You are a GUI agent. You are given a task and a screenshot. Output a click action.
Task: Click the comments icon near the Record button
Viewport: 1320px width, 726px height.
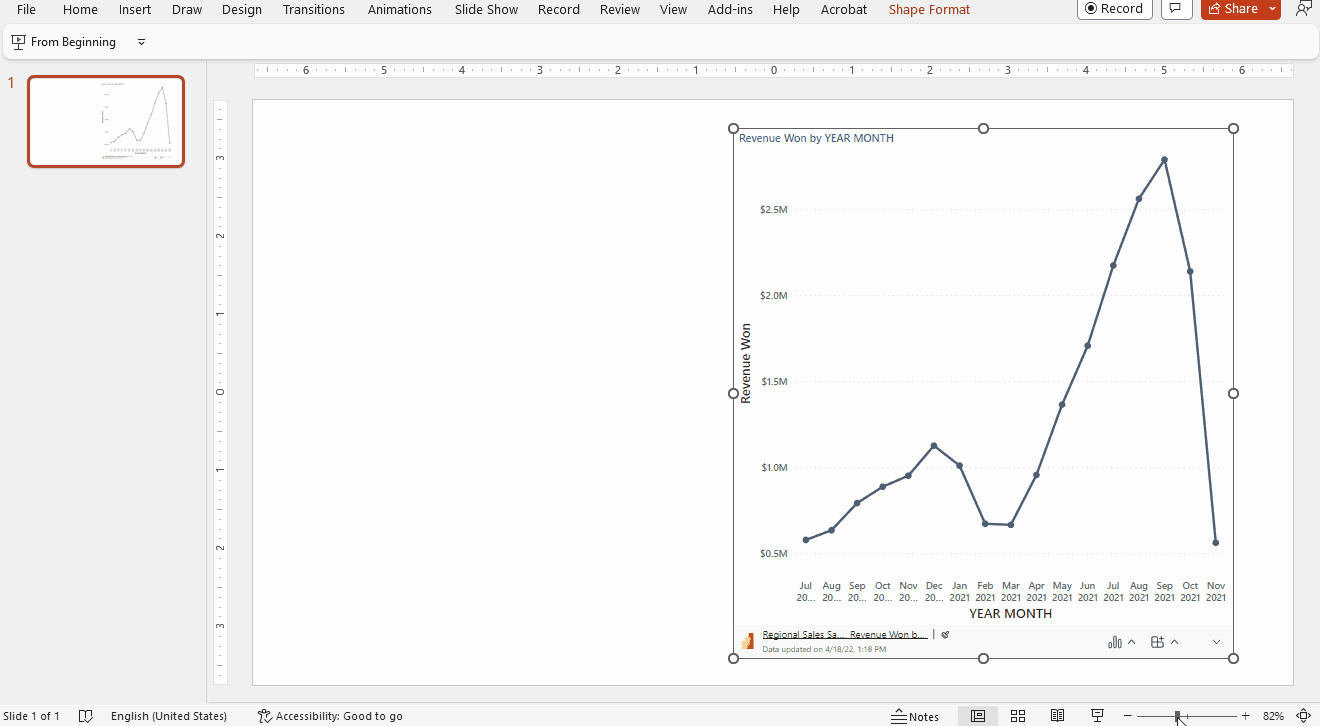pos(1176,9)
